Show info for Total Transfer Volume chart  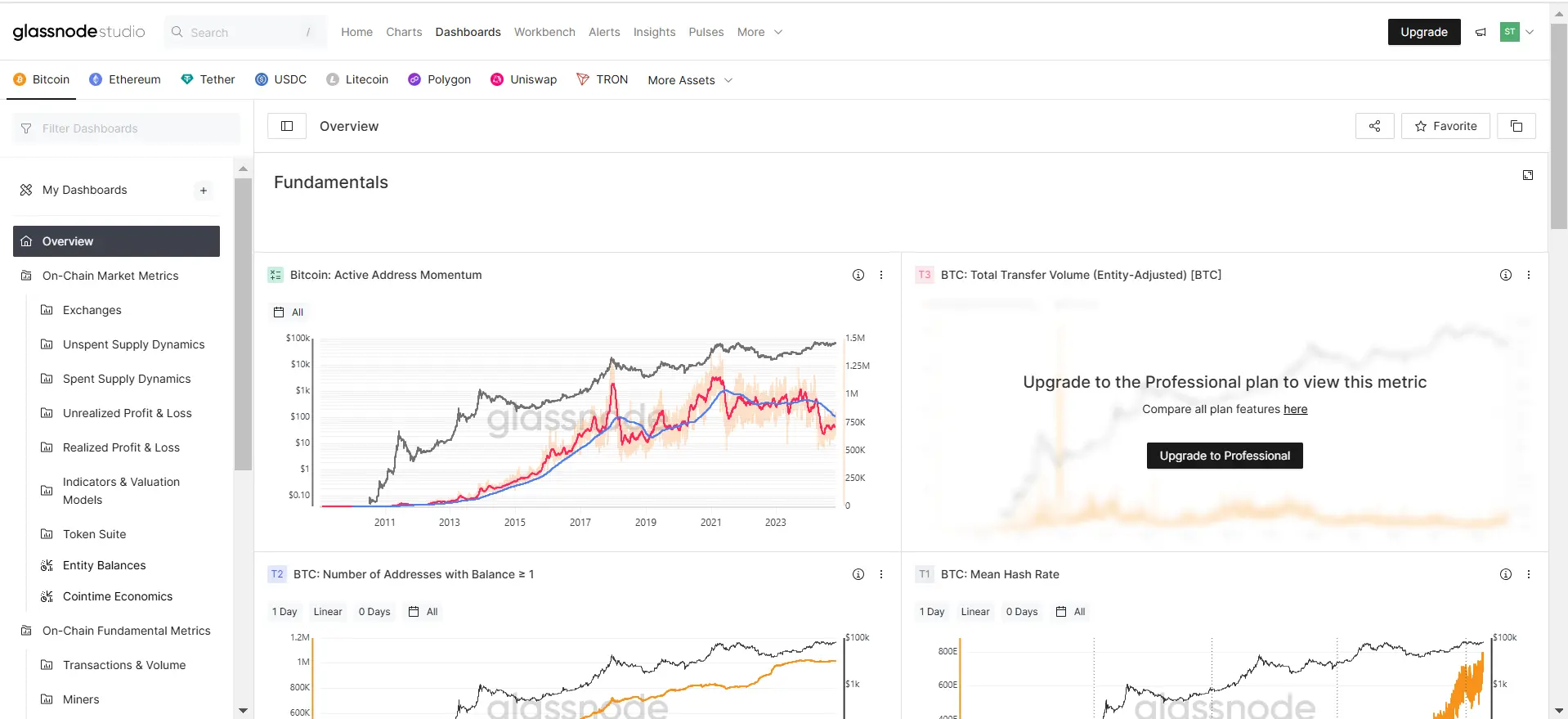(x=1506, y=275)
